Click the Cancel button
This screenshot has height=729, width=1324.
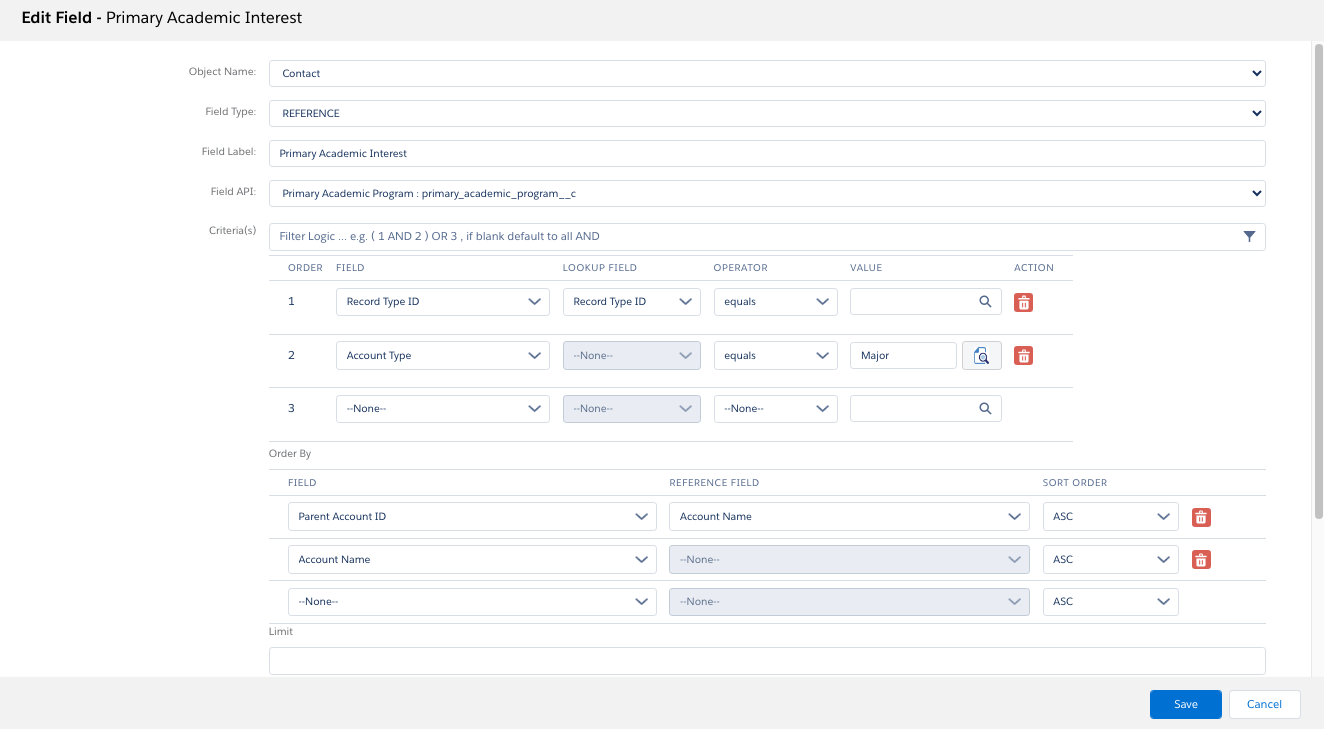[x=1264, y=704]
